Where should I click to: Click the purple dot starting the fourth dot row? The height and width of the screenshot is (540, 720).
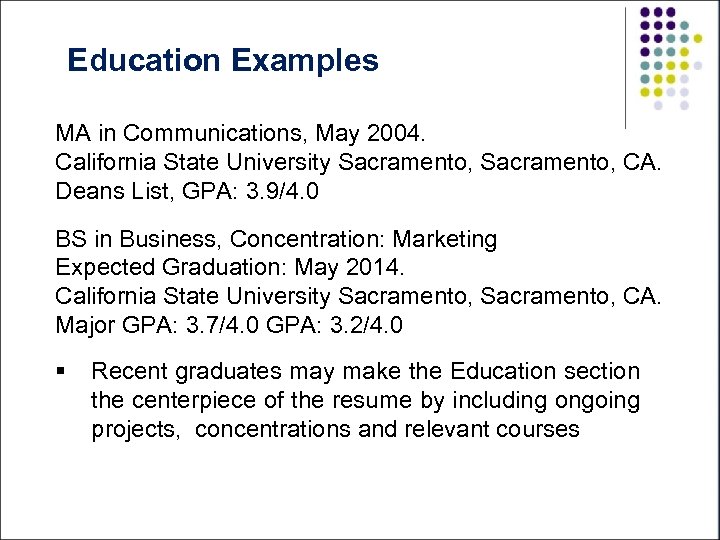click(645, 52)
